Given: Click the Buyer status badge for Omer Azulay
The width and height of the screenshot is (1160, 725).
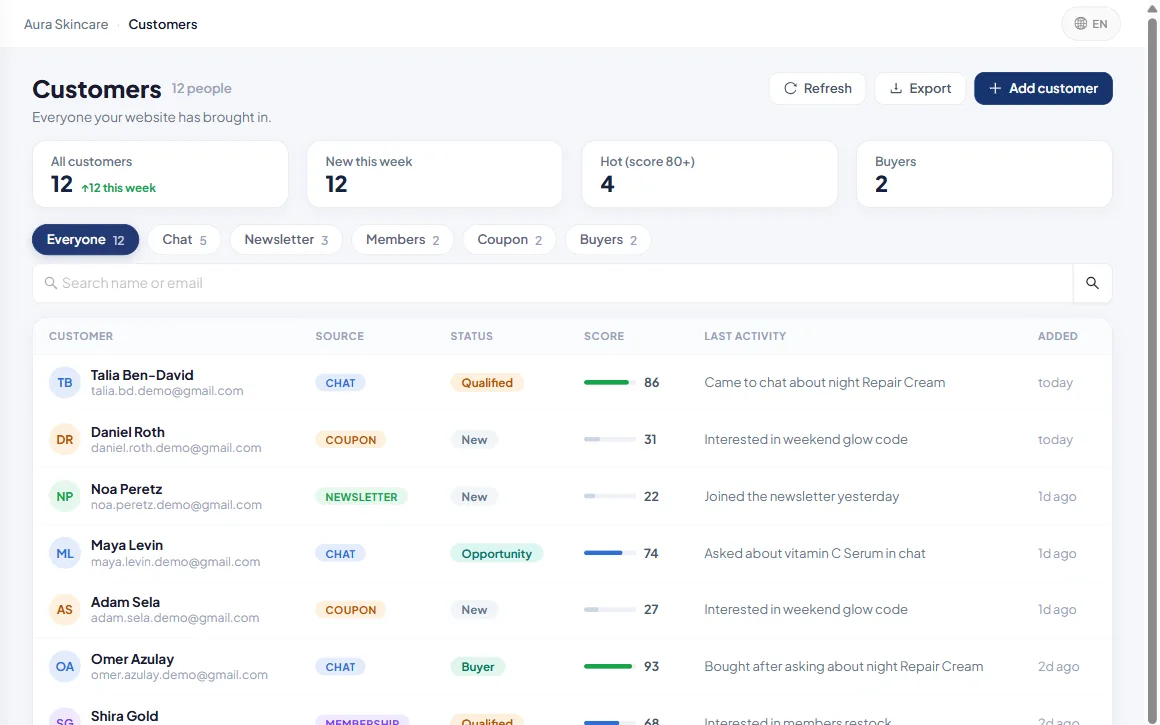Looking at the screenshot, I should pos(478,667).
